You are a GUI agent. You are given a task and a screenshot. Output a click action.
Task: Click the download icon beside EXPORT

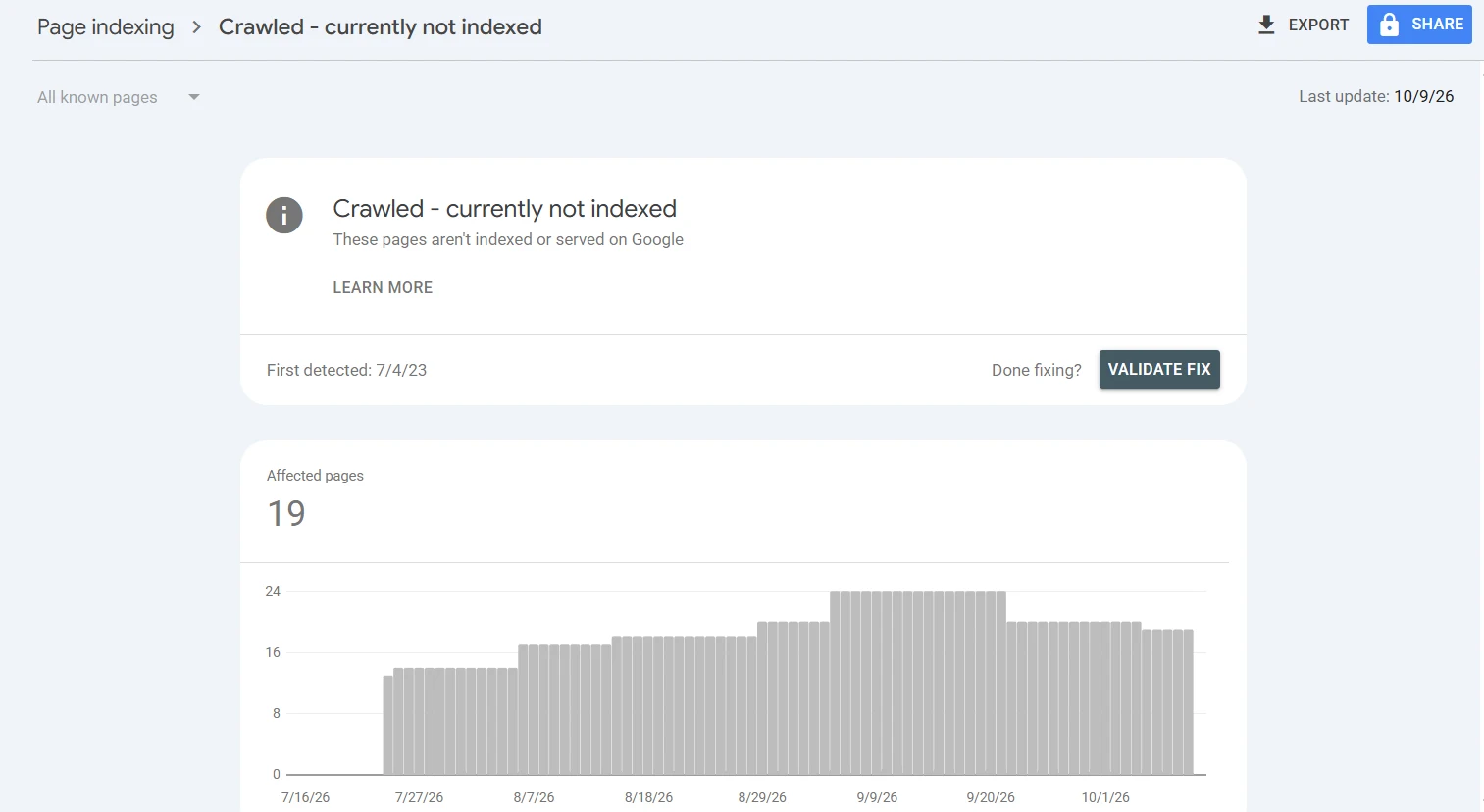click(1266, 25)
